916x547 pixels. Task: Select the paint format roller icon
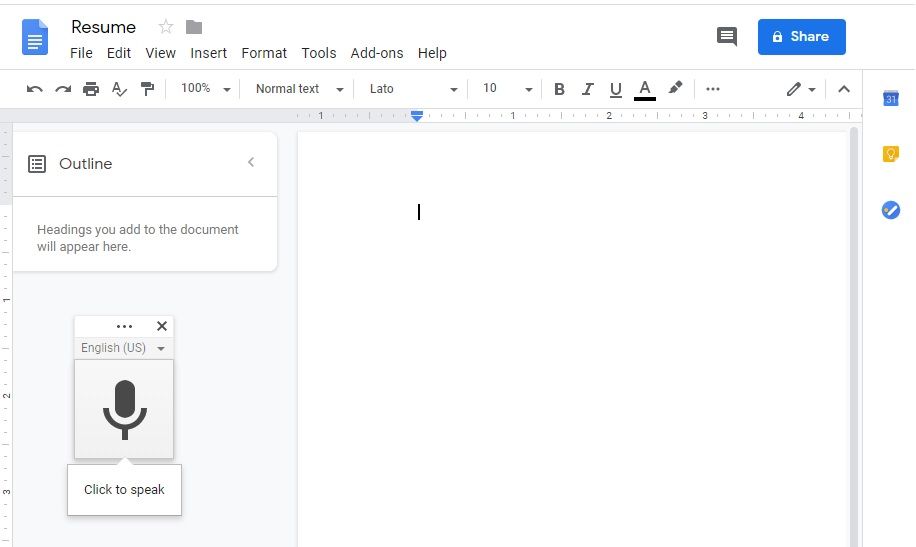(x=148, y=89)
